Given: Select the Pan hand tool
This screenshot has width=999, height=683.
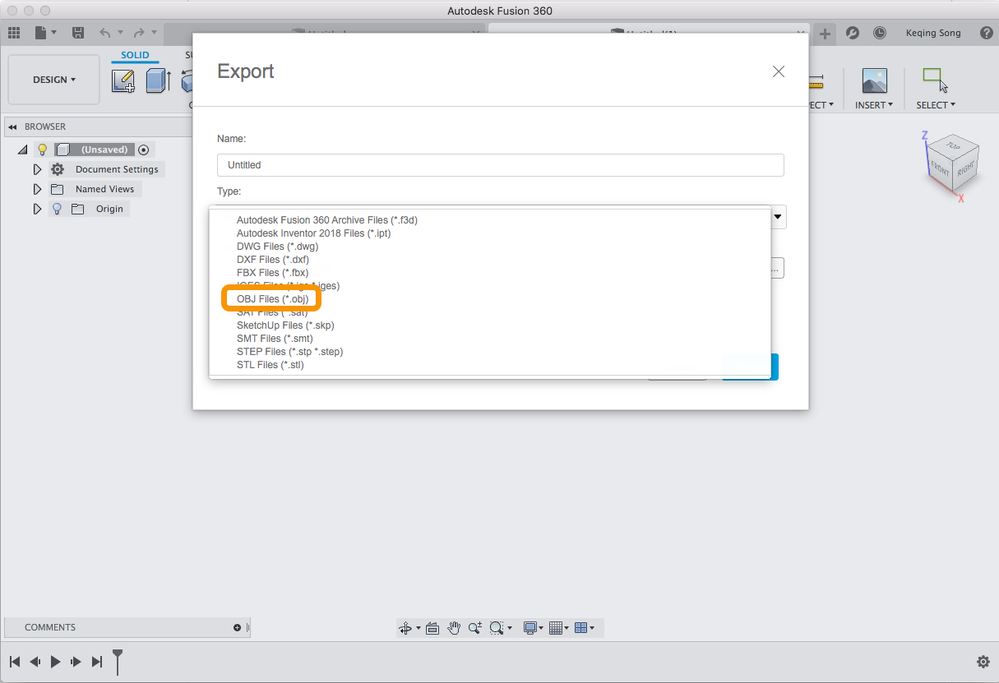Looking at the screenshot, I should coord(454,628).
